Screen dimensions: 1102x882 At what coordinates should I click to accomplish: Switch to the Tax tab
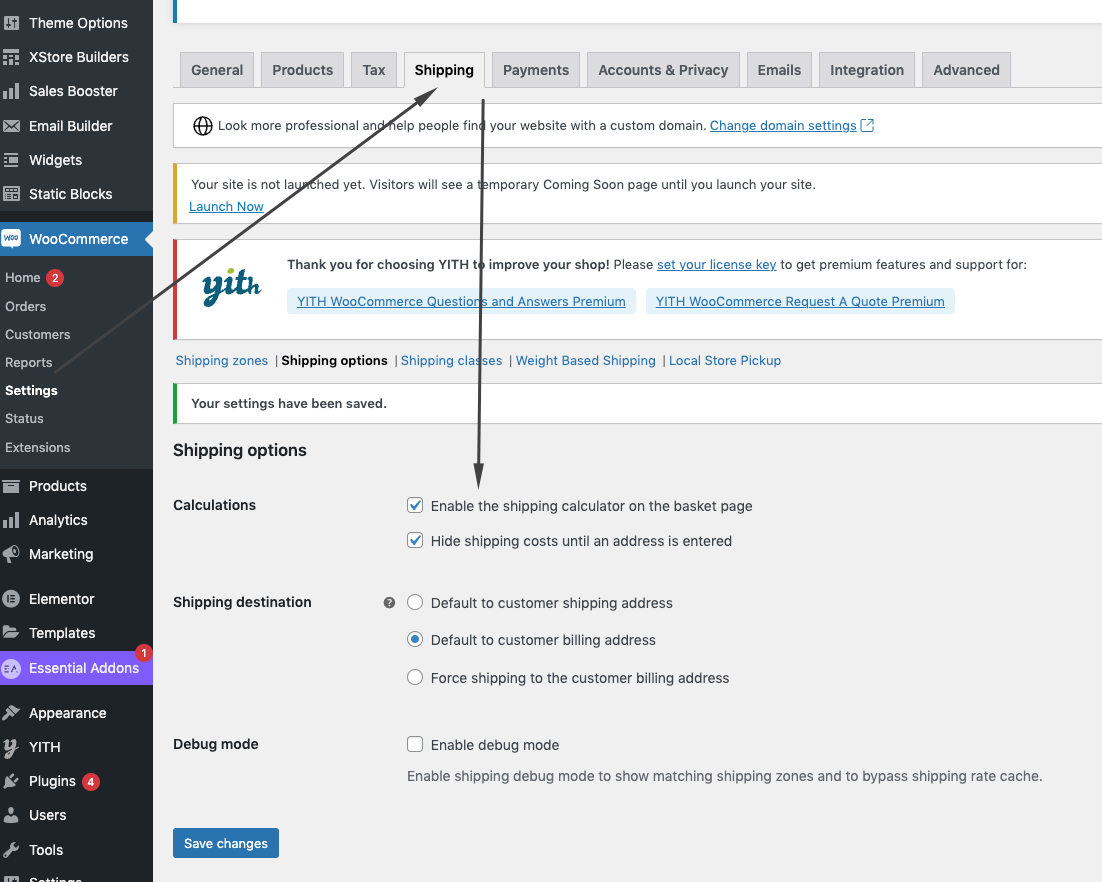[x=374, y=70]
